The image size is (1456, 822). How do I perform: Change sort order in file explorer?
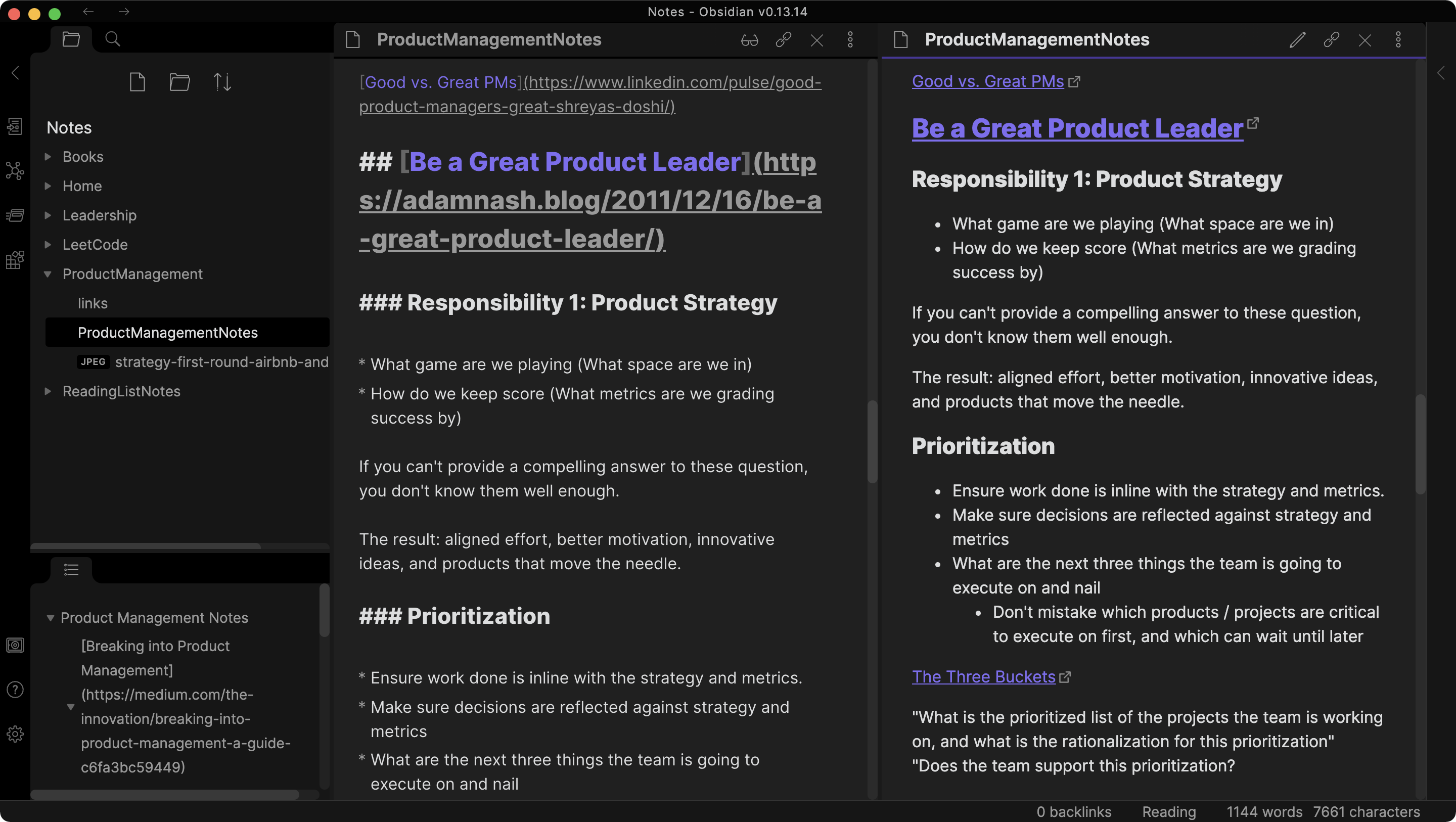222,82
